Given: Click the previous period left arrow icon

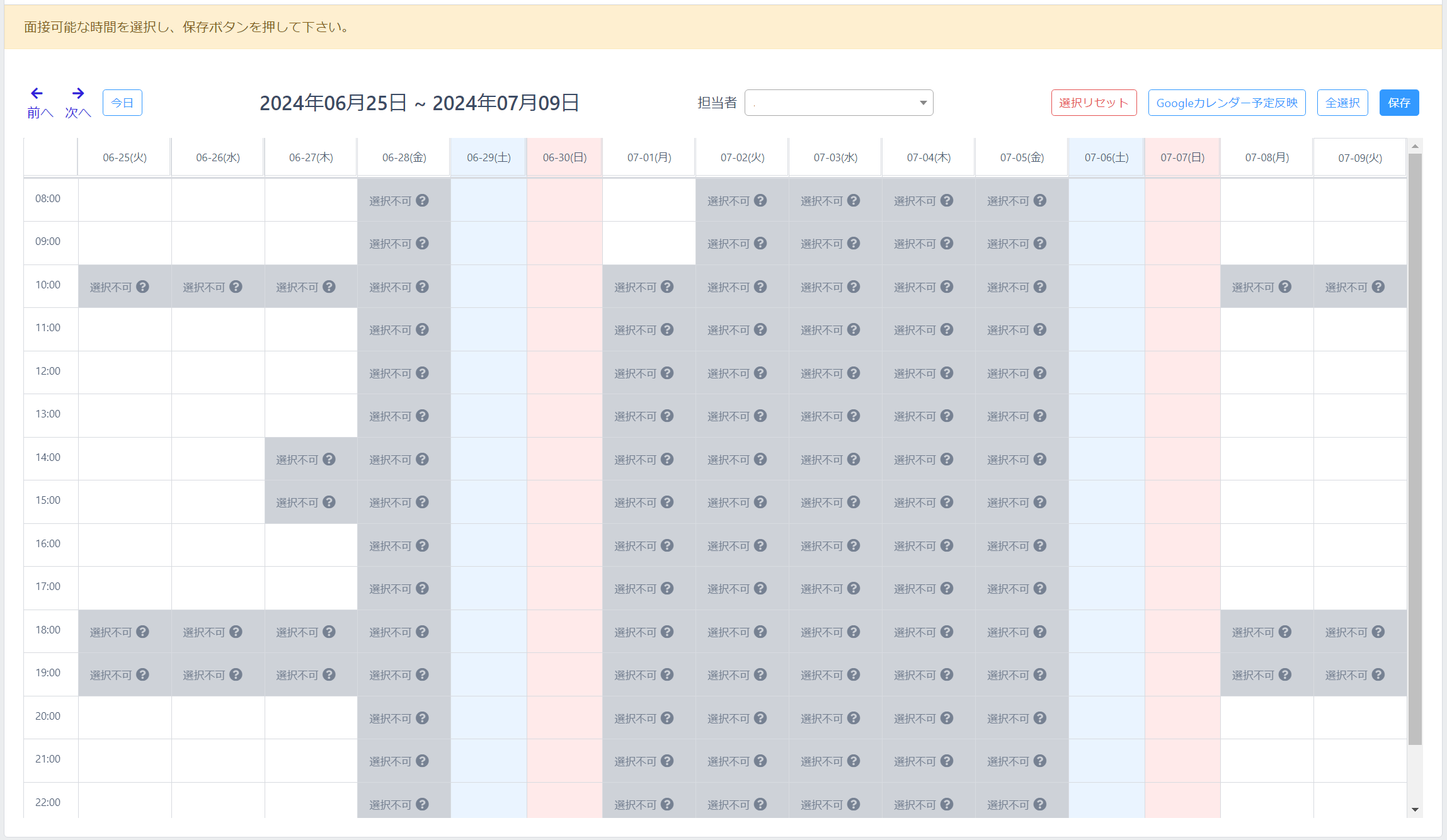Looking at the screenshot, I should click(x=37, y=93).
